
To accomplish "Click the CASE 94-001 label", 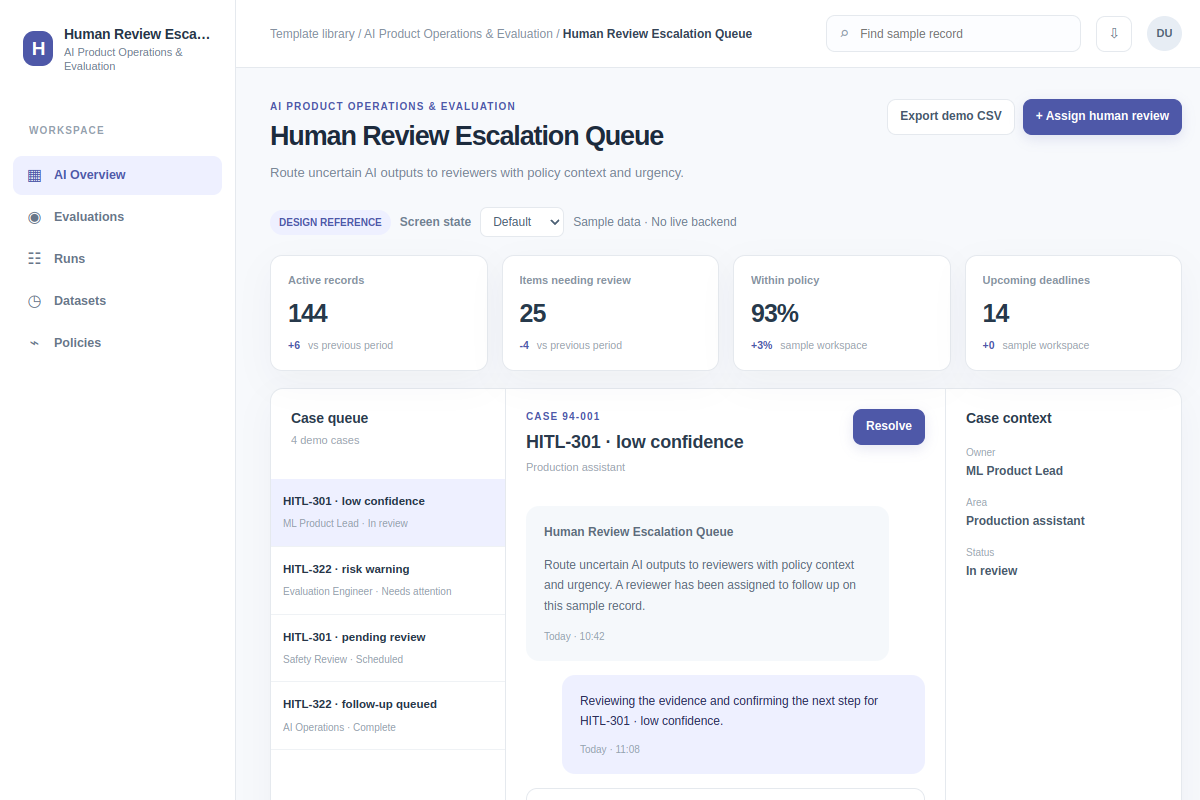I will tap(563, 416).
